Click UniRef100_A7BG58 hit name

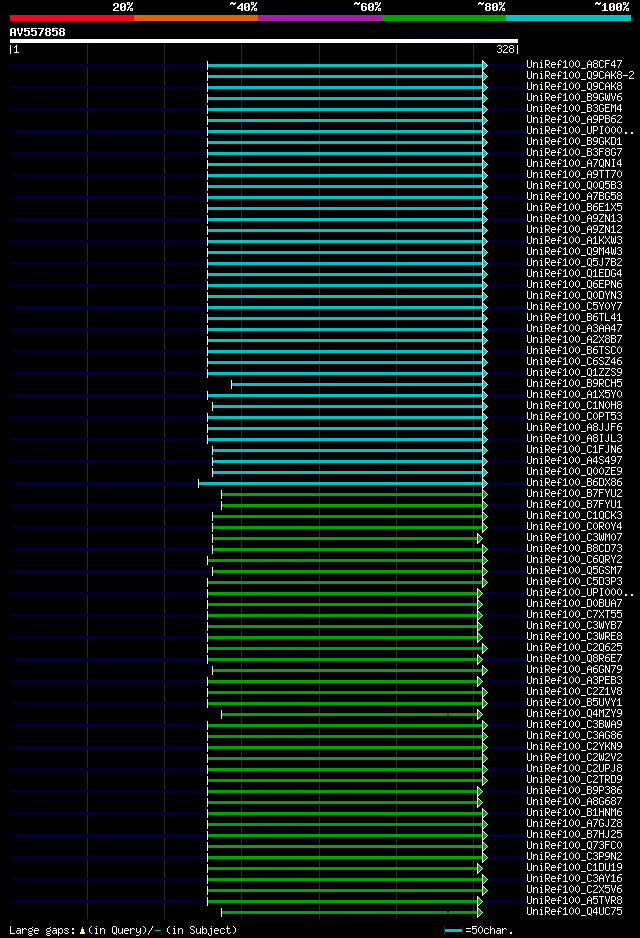pos(574,196)
